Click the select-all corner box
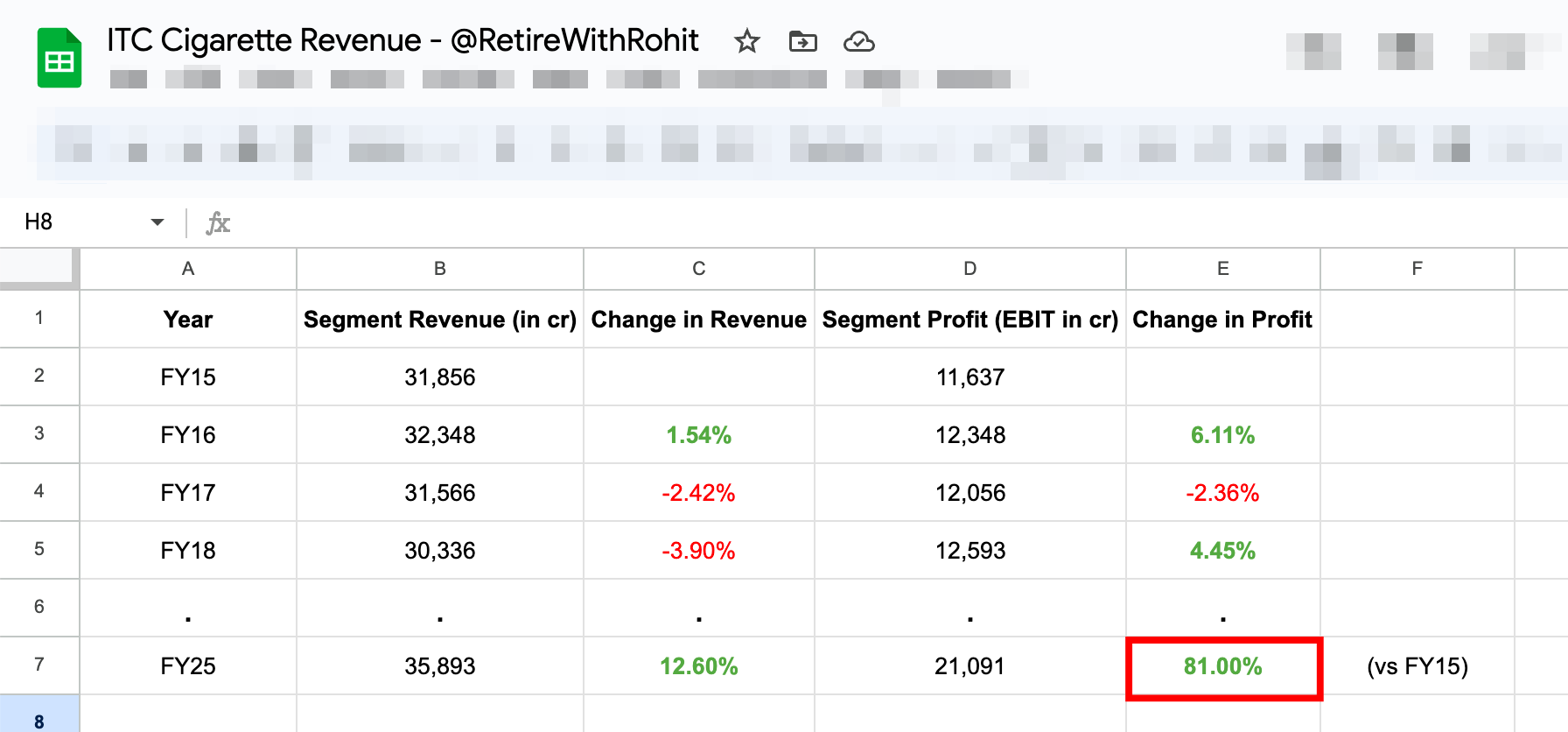1568x732 pixels. (x=38, y=267)
